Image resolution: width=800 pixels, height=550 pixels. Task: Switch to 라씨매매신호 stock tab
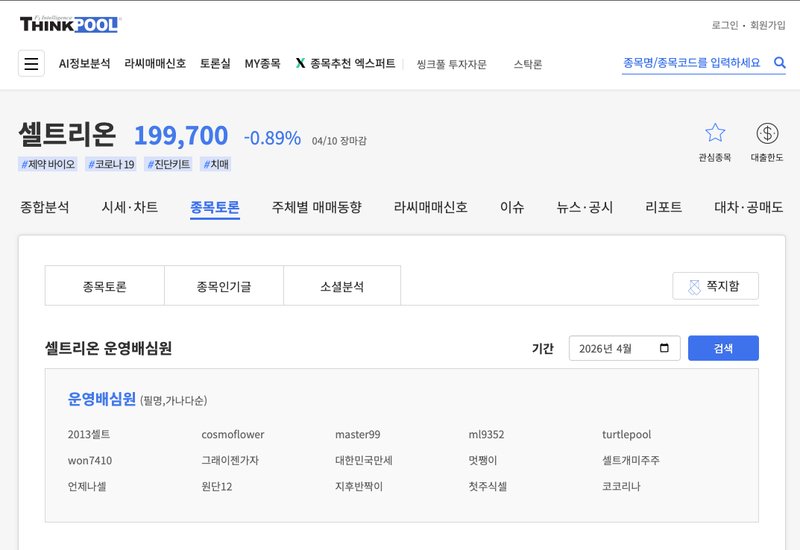pos(431,207)
